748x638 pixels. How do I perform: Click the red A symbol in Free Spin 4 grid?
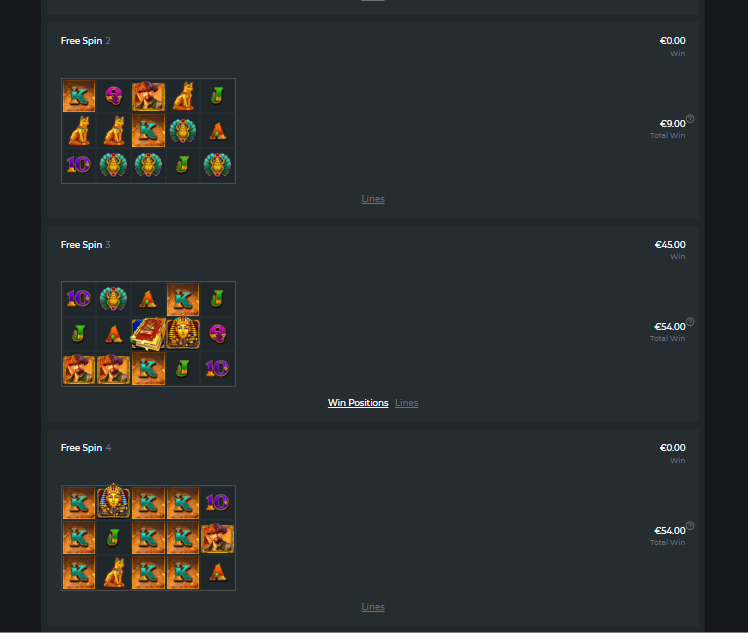pos(218,572)
